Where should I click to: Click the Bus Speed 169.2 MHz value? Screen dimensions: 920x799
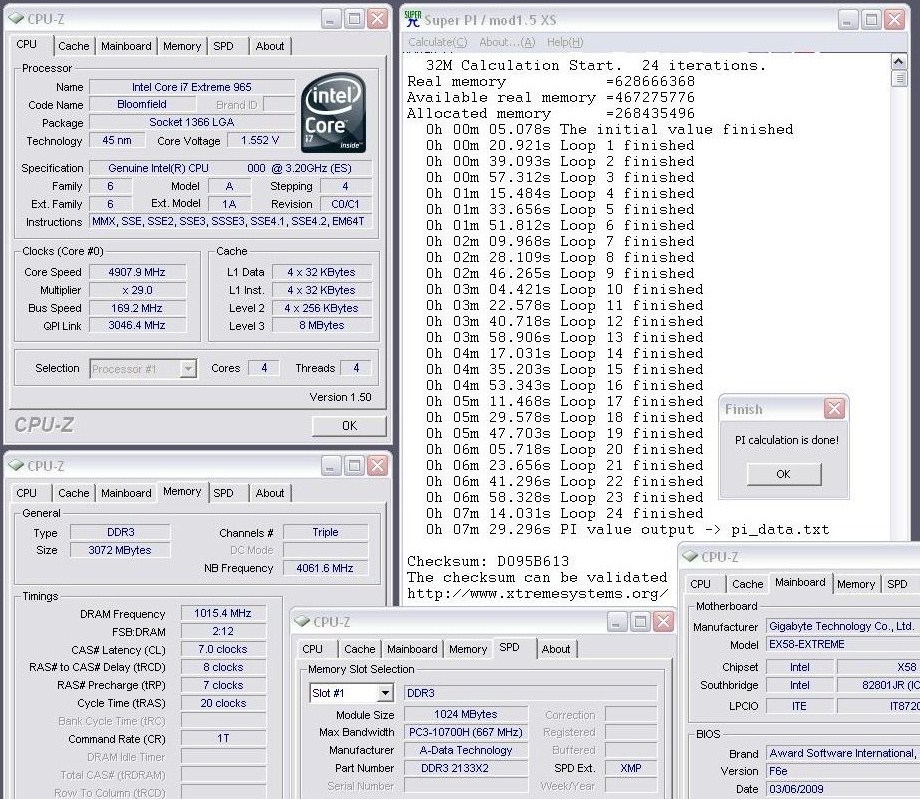coord(137,308)
